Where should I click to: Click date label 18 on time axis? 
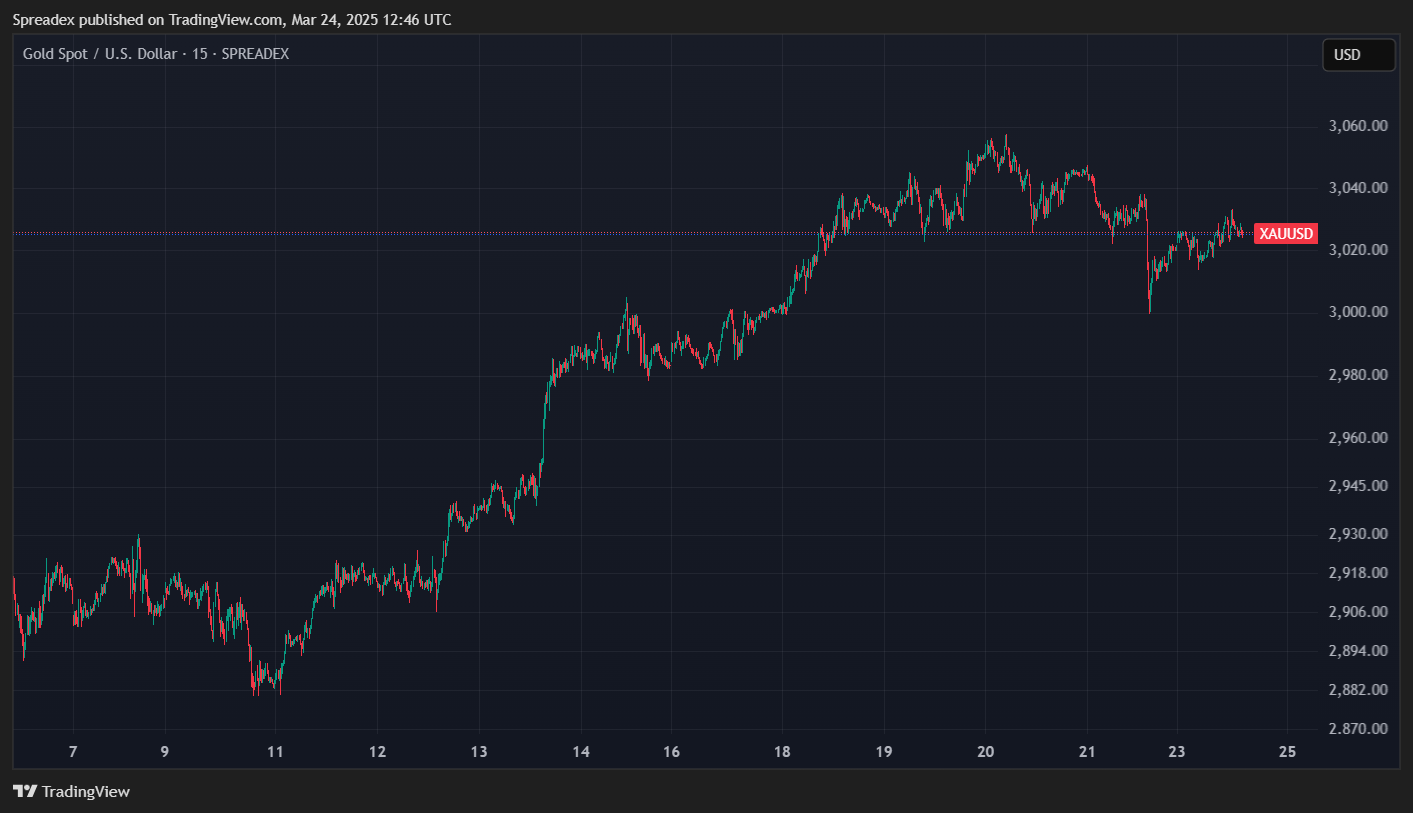(x=782, y=752)
